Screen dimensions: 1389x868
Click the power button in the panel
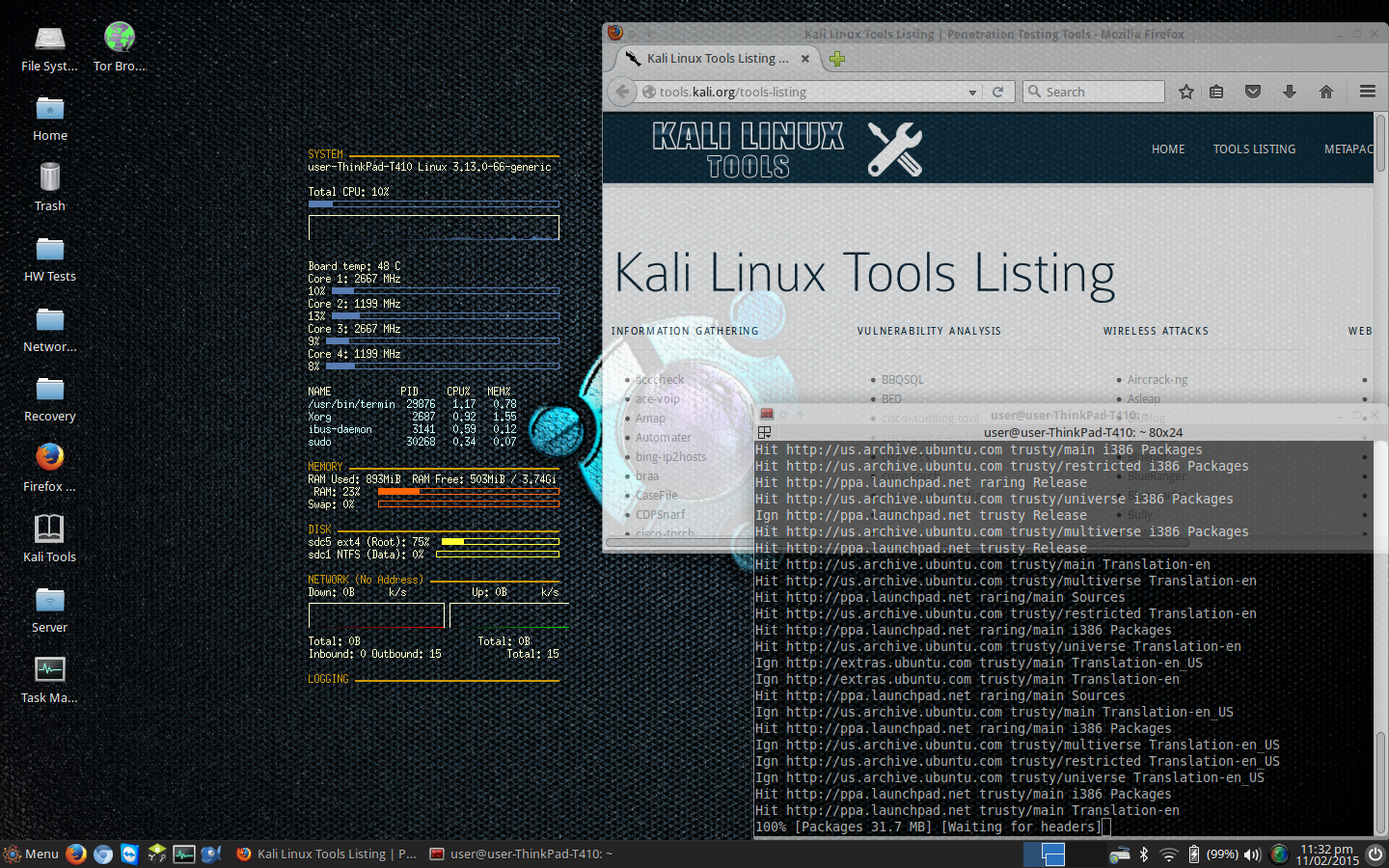tap(1375, 854)
